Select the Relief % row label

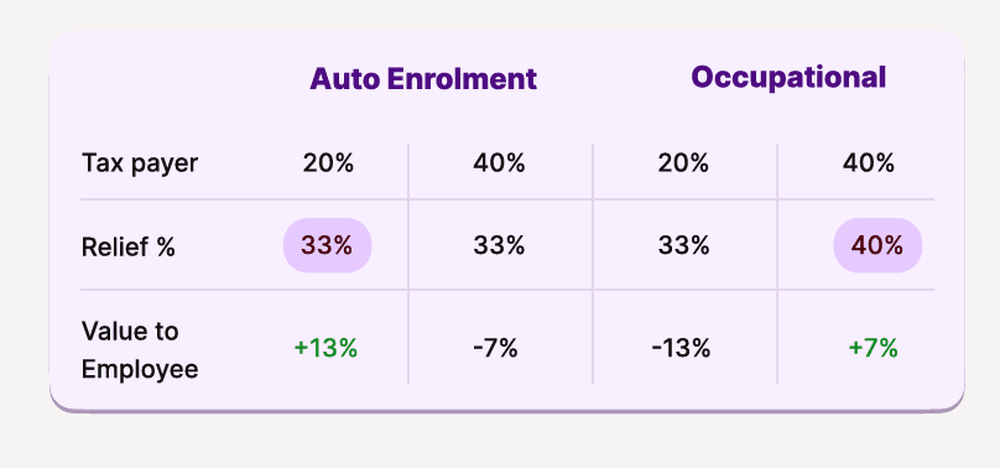[x=128, y=246]
